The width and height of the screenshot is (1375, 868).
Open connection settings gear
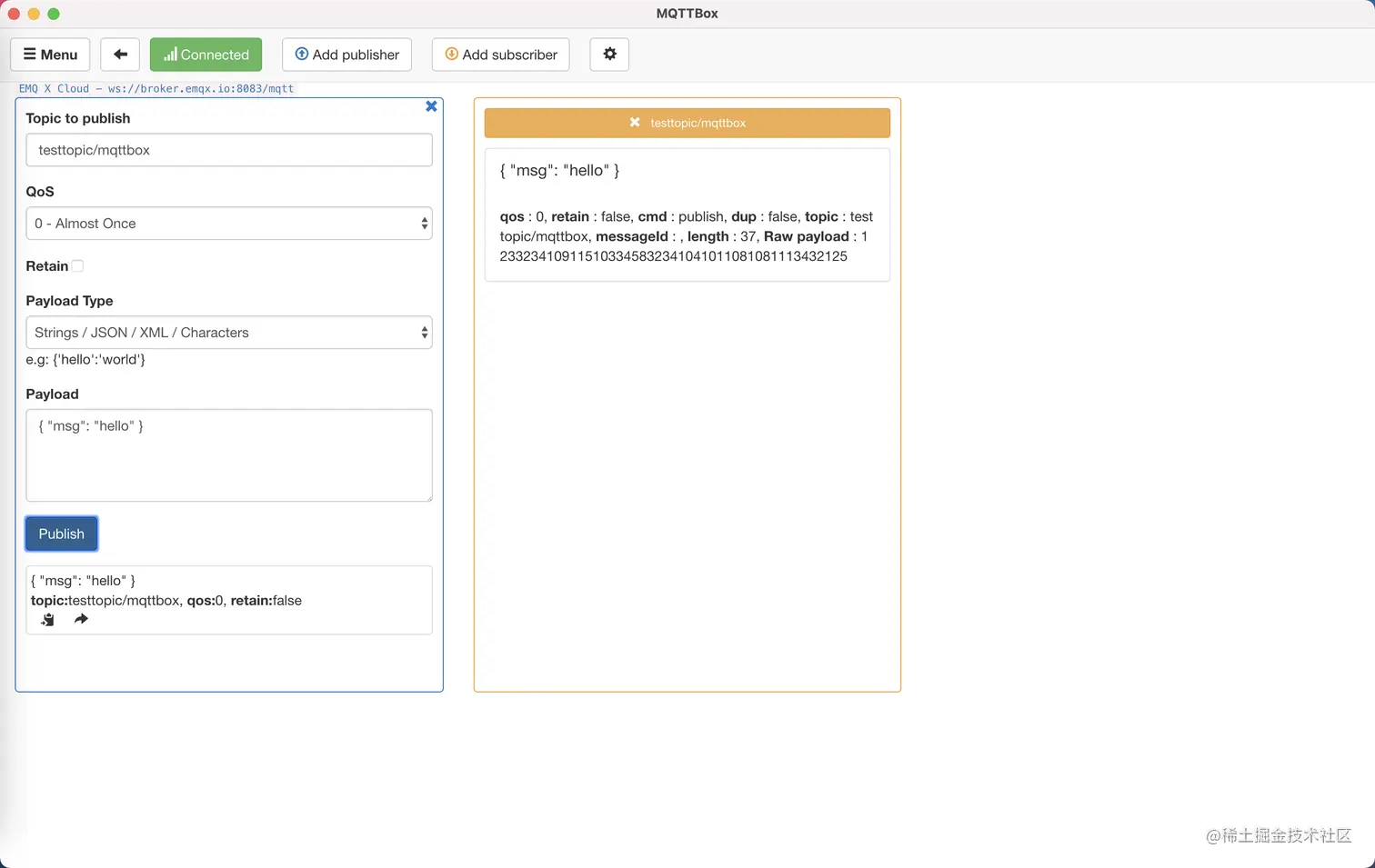tap(609, 55)
